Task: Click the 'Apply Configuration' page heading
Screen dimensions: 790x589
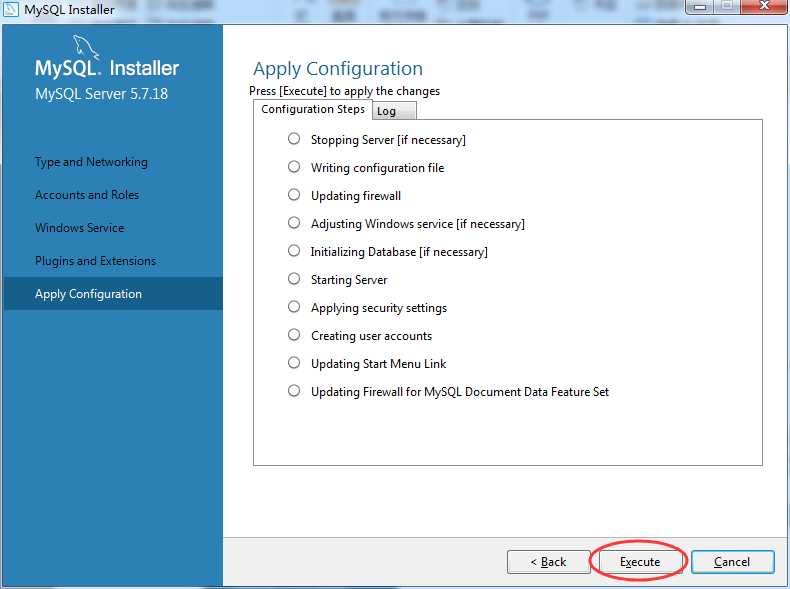Action: point(338,69)
